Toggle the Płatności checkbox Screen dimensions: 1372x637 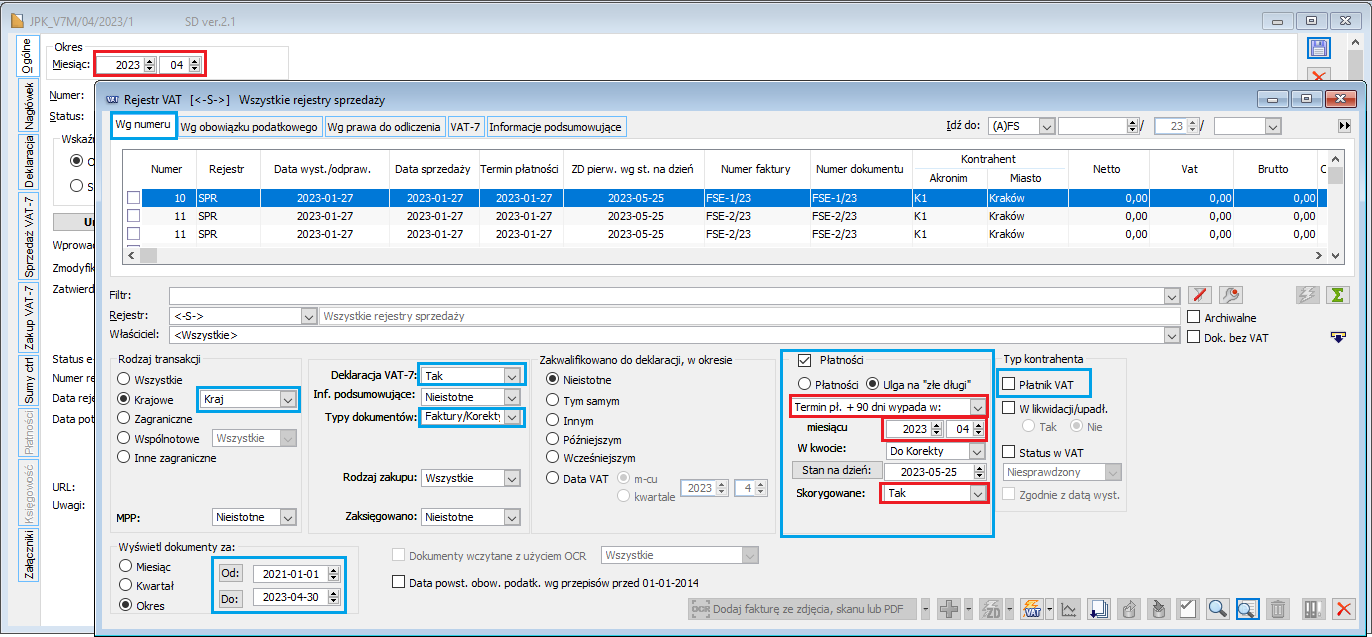click(x=804, y=360)
